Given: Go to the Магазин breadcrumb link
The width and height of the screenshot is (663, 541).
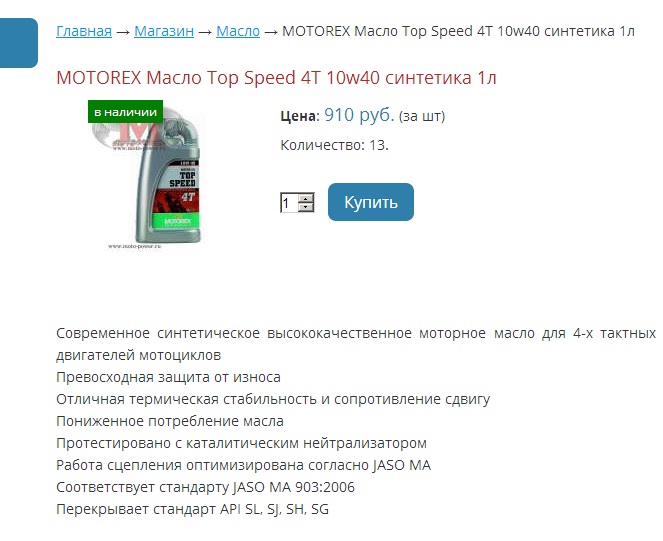Looking at the screenshot, I should [164, 31].
